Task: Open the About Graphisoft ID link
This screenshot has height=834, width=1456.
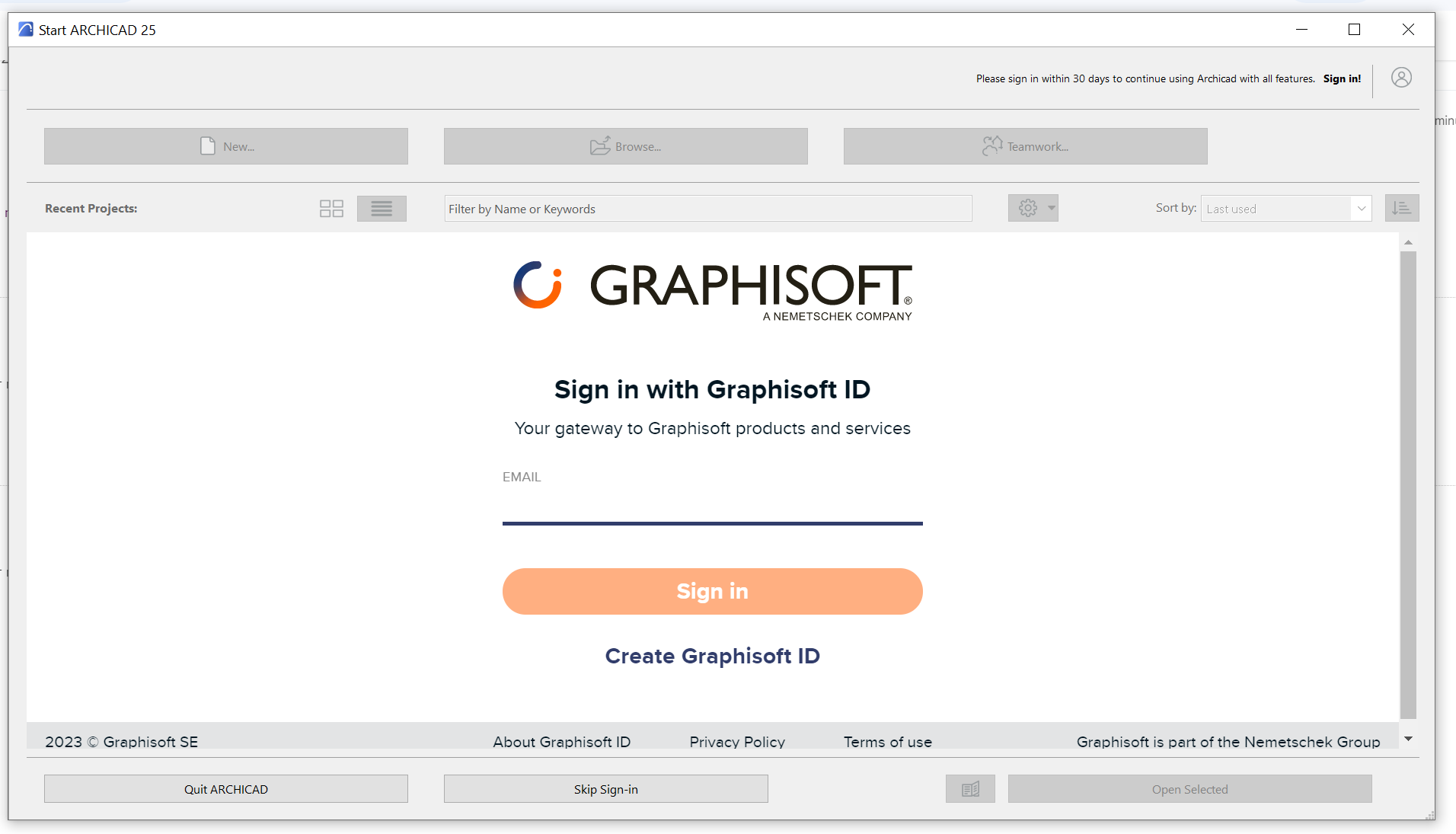Action: (x=561, y=742)
